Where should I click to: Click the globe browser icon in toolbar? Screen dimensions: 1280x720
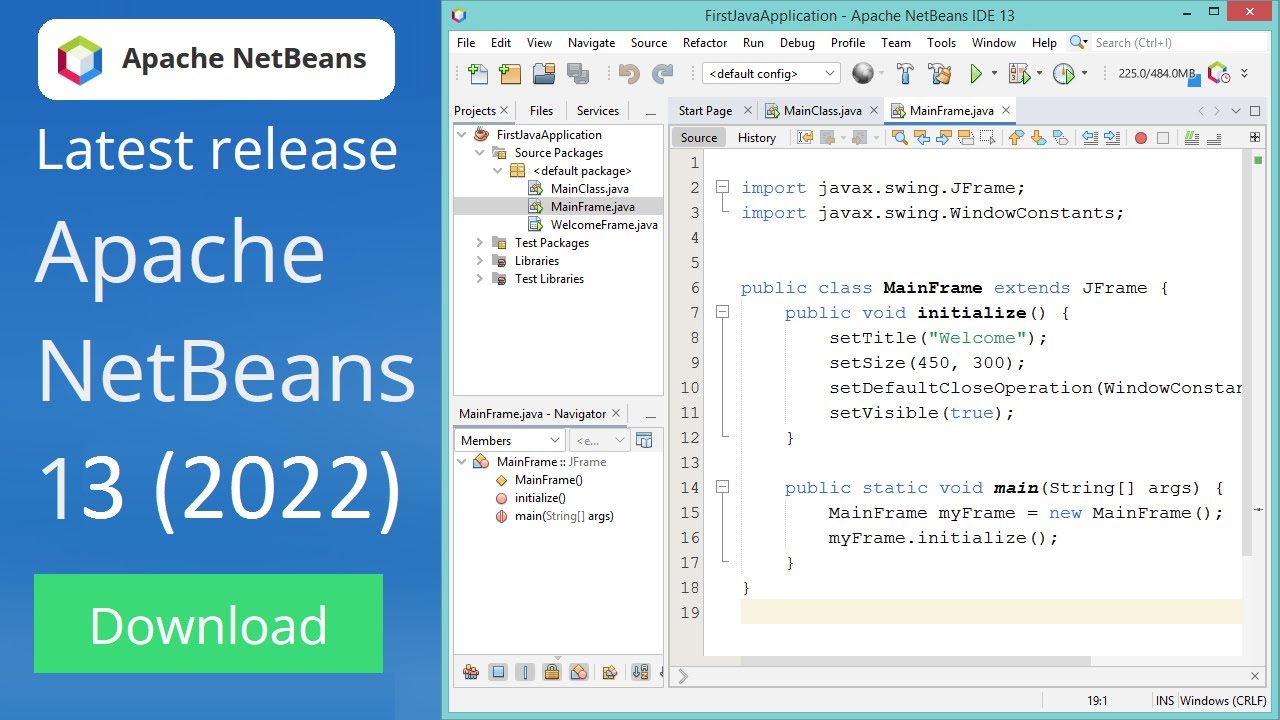click(x=862, y=73)
